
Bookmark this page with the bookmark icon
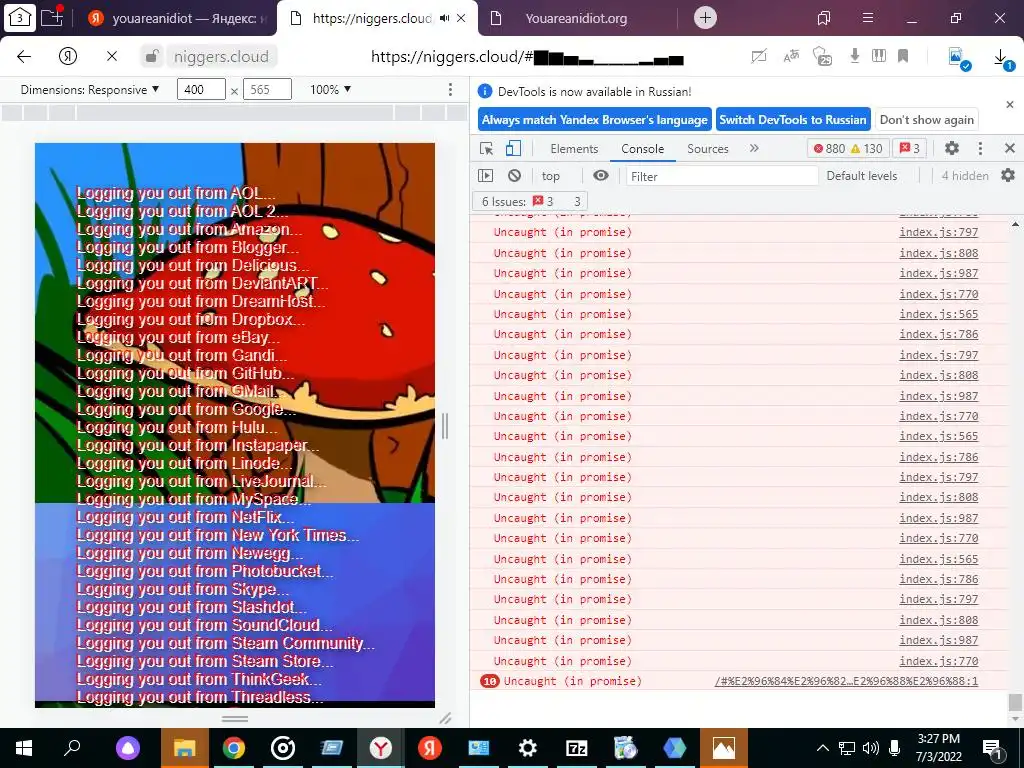click(x=903, y=56)
